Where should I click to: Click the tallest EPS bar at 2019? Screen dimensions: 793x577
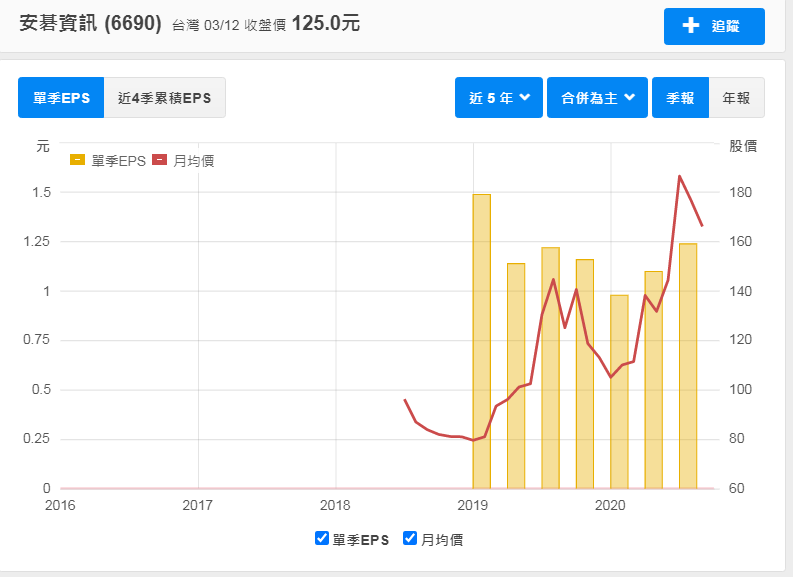[x=481, y=341]
